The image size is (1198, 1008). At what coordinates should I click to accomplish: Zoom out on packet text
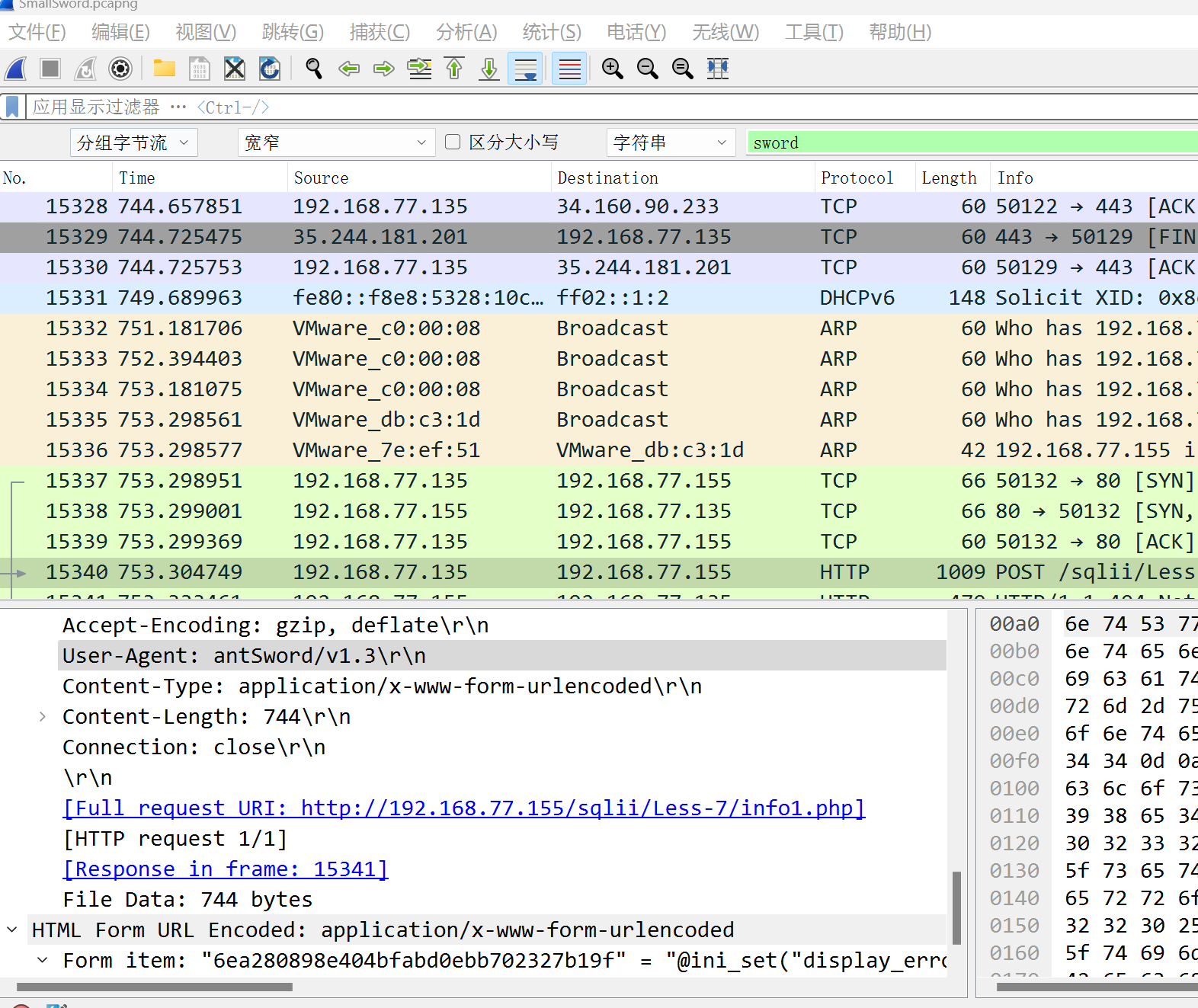(x=648, y=69)
